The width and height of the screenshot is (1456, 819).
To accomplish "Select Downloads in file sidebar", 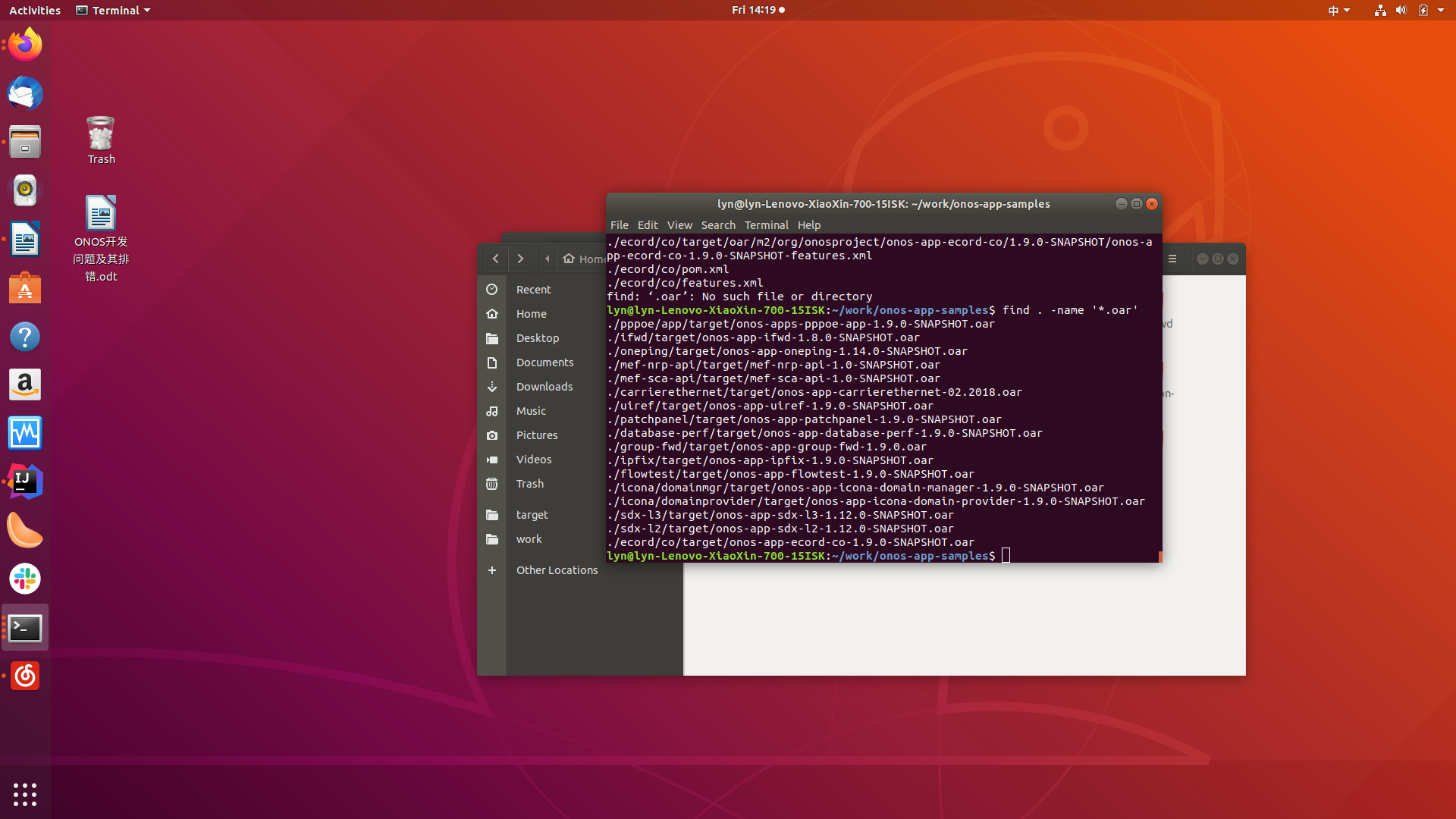I will click(544, 387).
